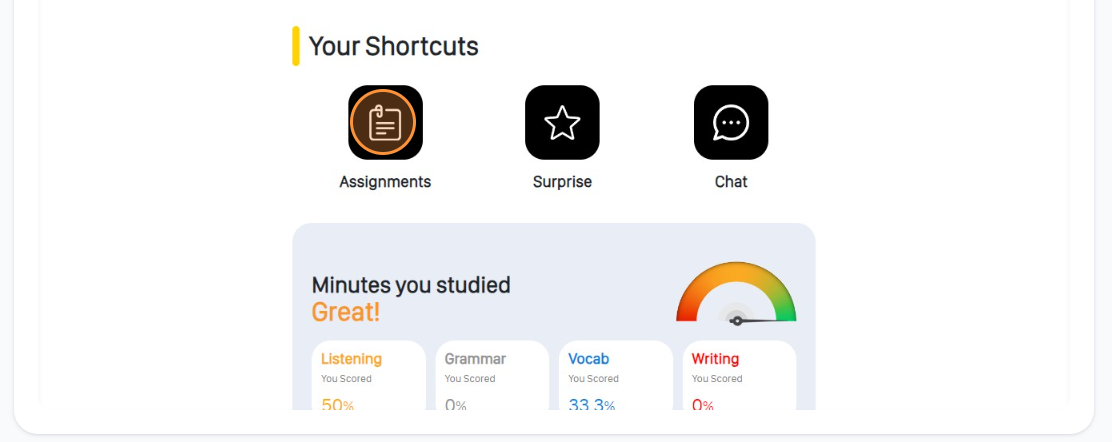Click the yellow bar beside Your Shortcuts

click(296, 46)
